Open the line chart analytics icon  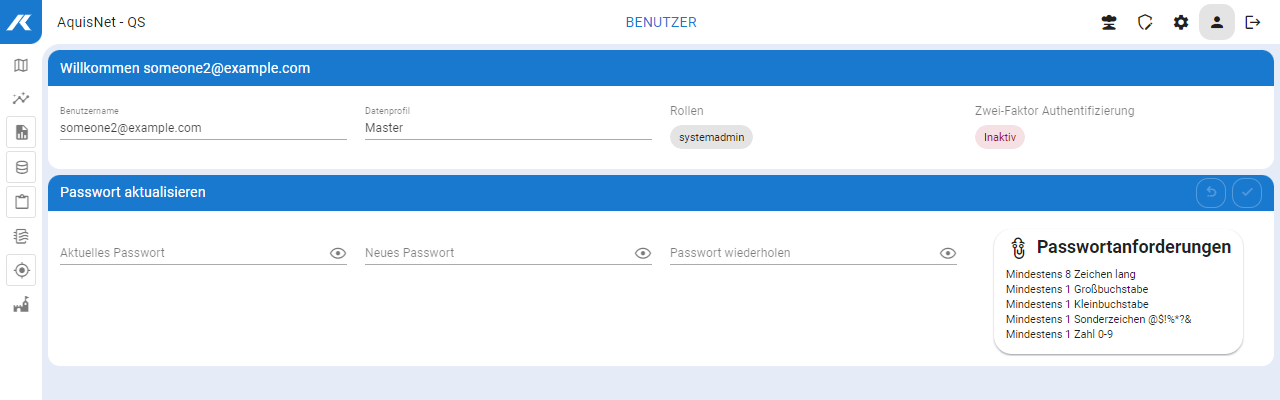[x=21, y=98]
